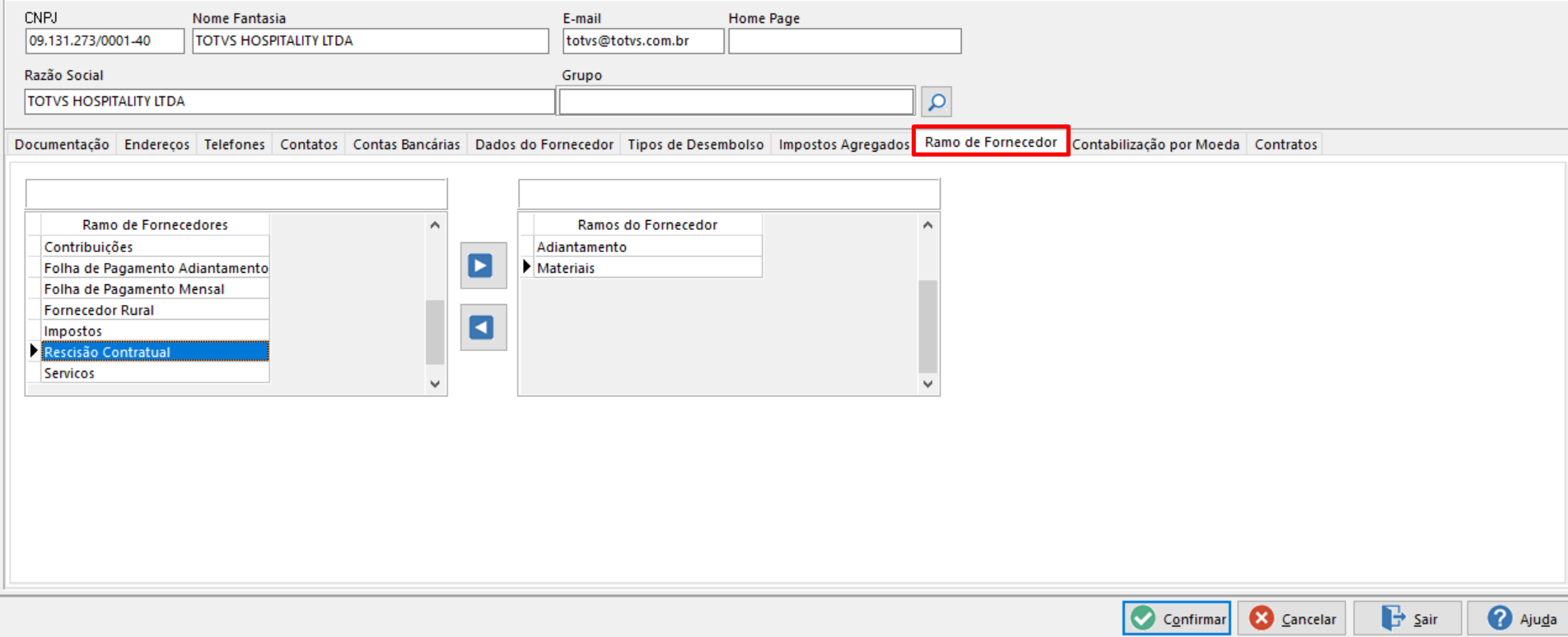
Task: Go to the Contratos tab
Action: click(1286, 144)
